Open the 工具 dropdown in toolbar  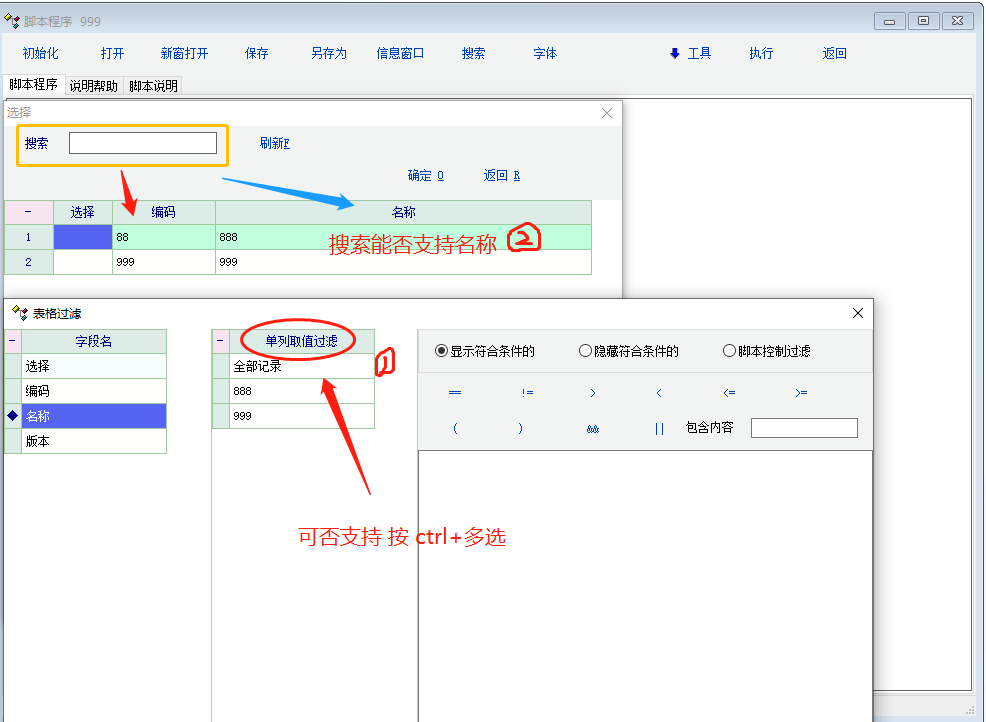(691, 54)
